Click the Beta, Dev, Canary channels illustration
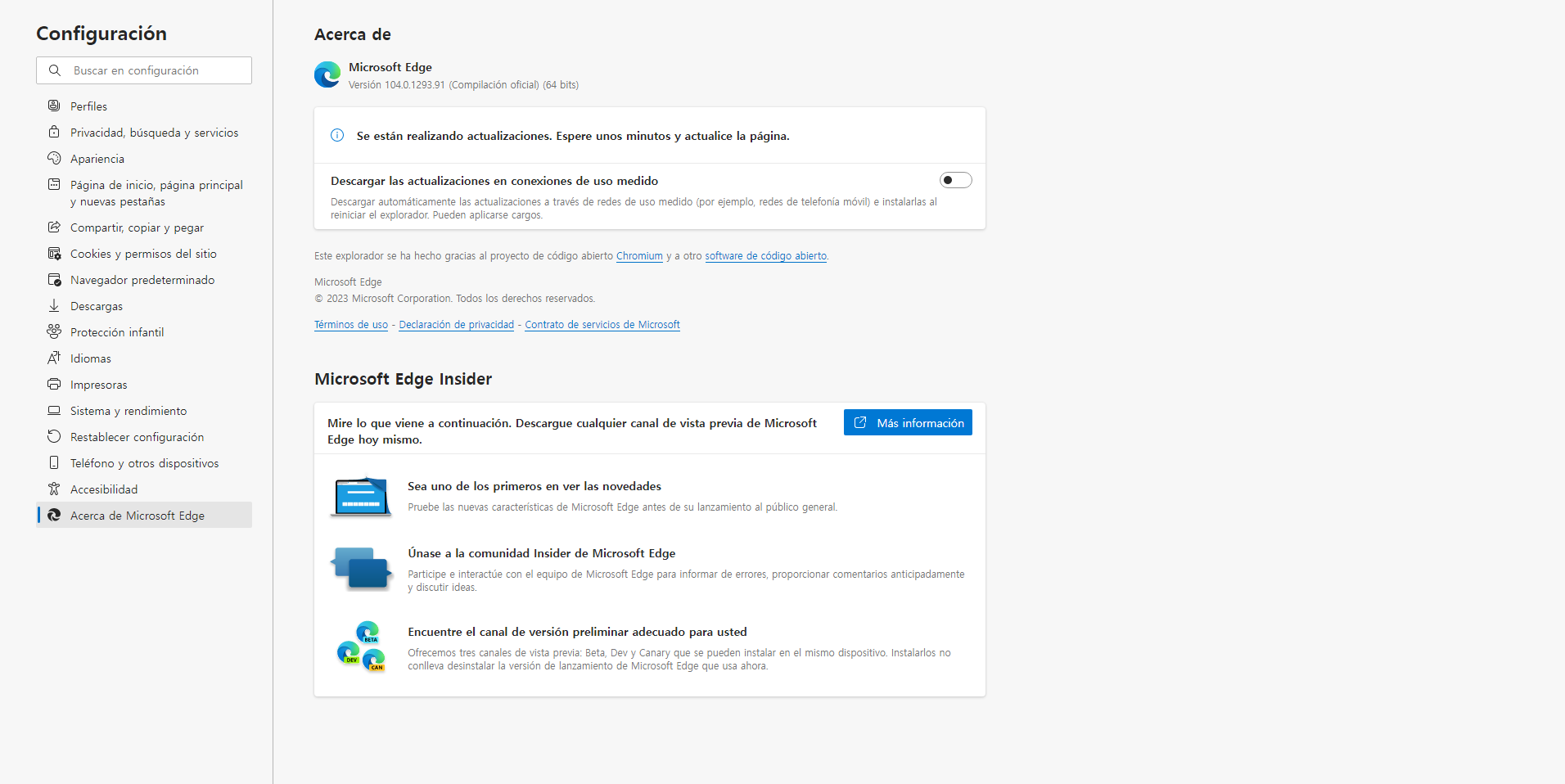 pos(361,647)
